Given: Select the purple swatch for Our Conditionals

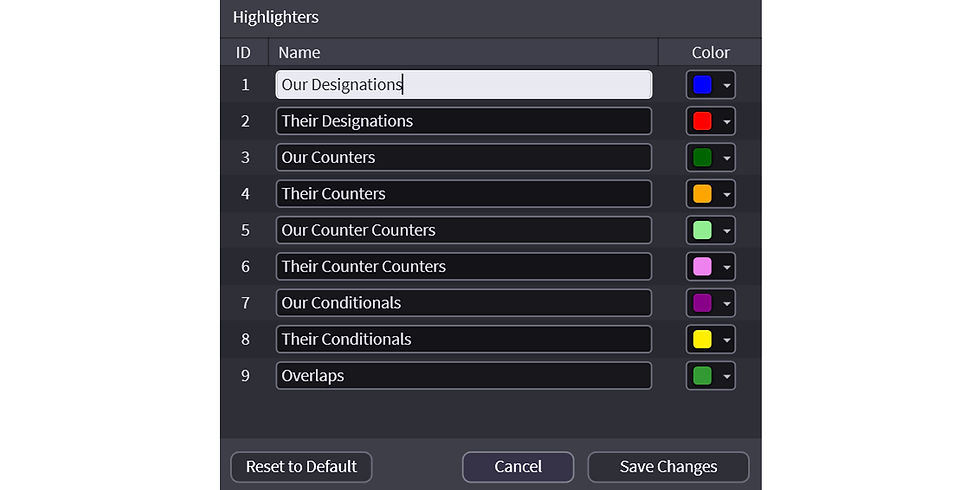Looking at the screenshot, I should click(x=702, y=302).
